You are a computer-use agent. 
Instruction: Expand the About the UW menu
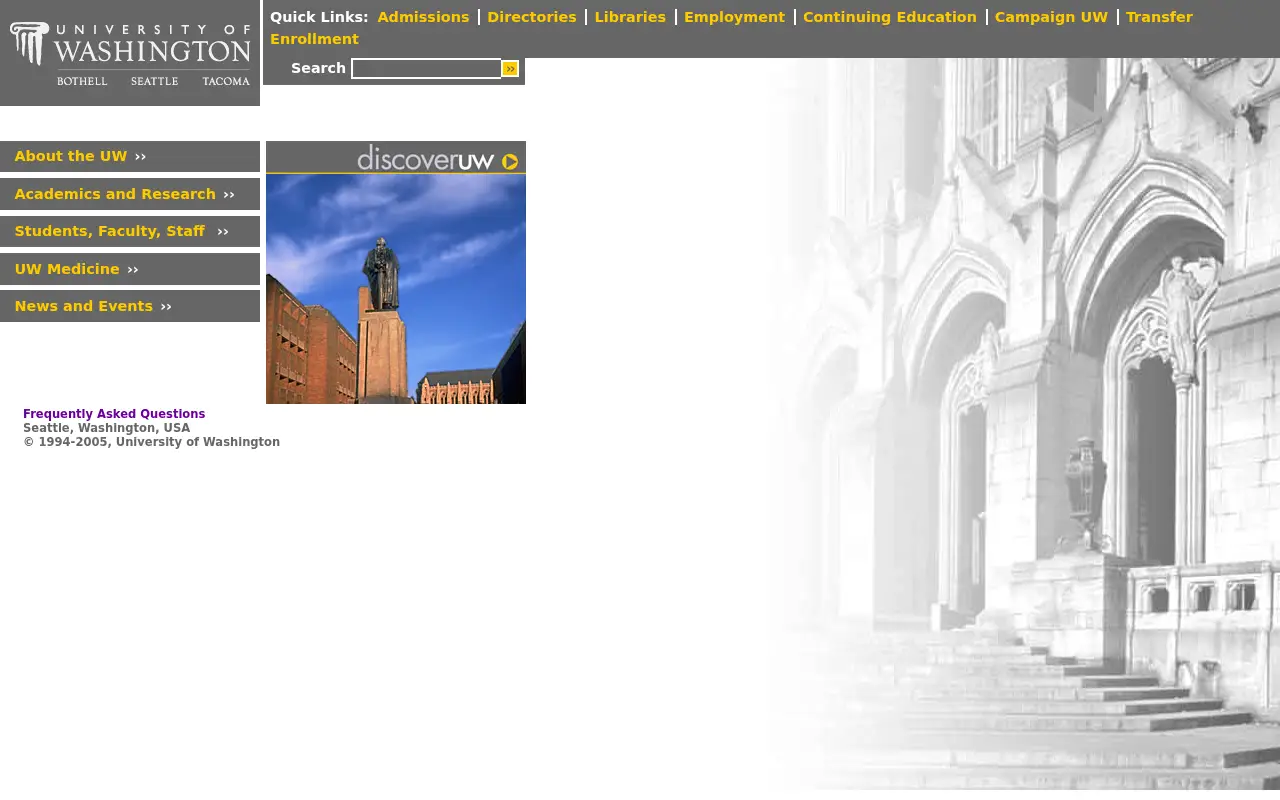[130, 157]
